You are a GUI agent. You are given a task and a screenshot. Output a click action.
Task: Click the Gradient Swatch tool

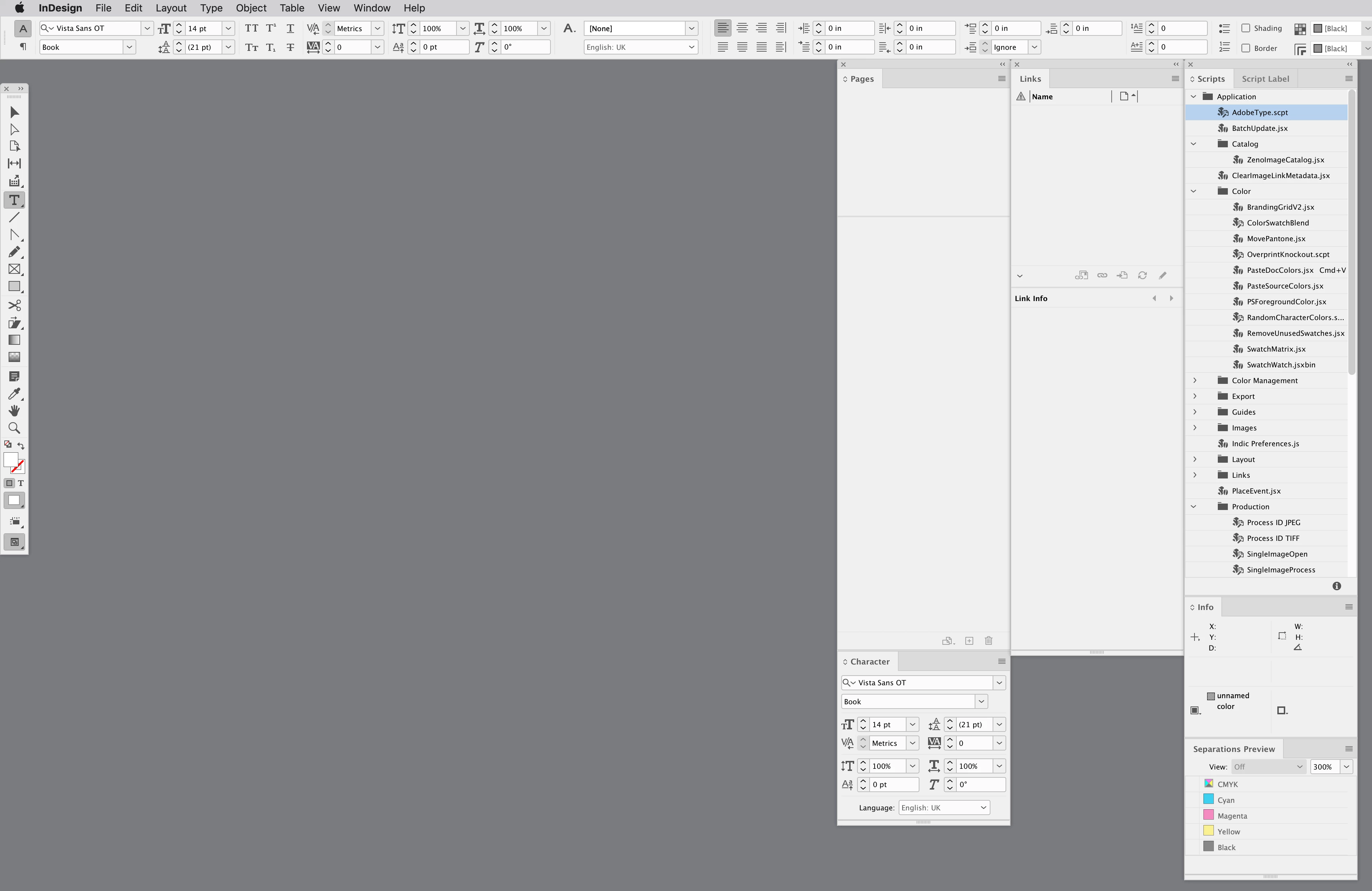coord(14,340)
